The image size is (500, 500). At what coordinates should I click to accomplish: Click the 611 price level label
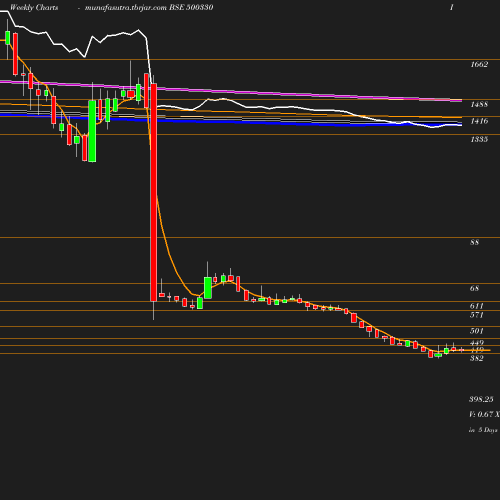(477, 306)
